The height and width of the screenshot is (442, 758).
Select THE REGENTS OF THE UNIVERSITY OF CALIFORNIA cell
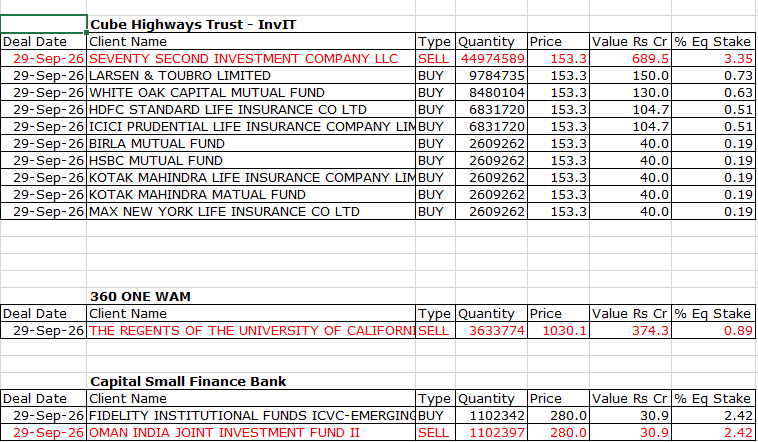251,330
